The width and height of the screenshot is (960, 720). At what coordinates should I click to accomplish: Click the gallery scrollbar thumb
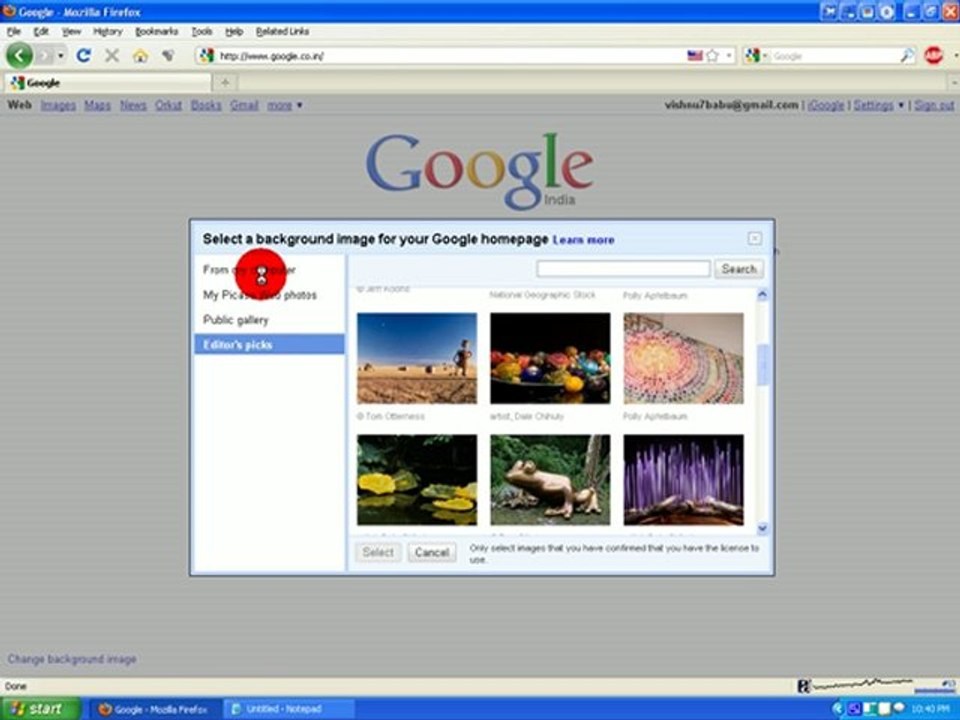762,366
